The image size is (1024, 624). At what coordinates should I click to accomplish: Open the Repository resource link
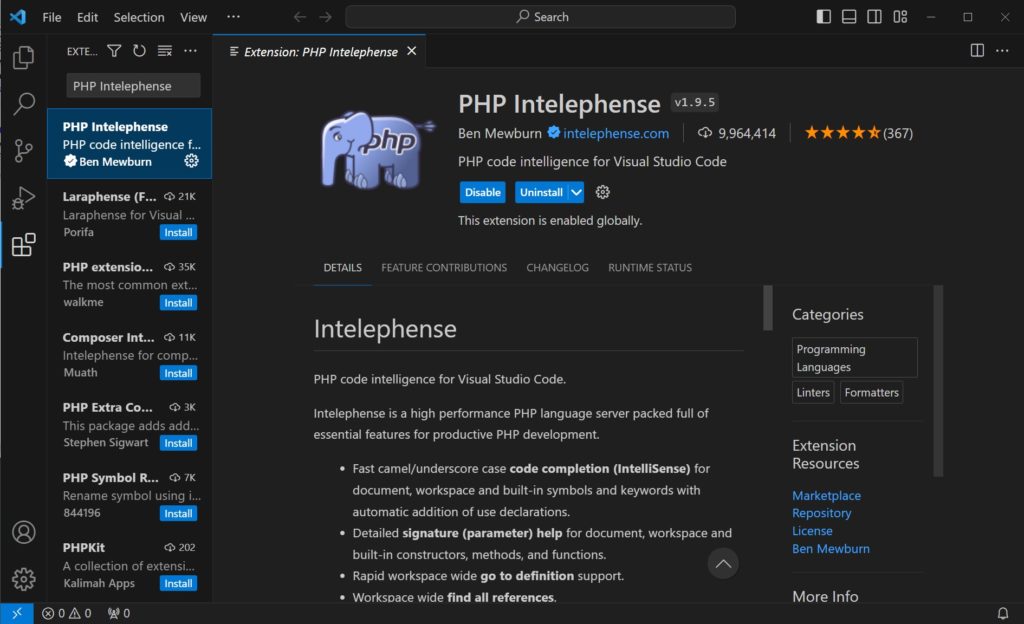click(822, 513)
